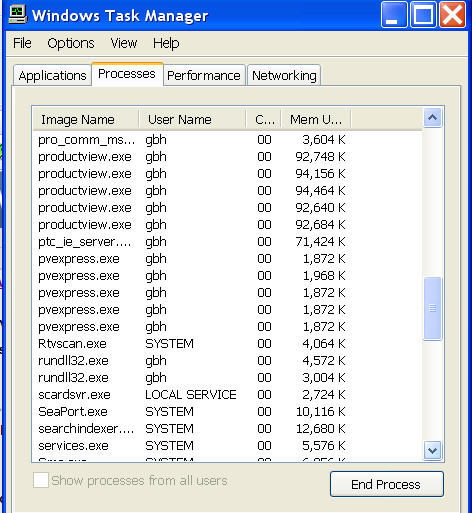Click the 2,724 K memory value

(324, 395)
